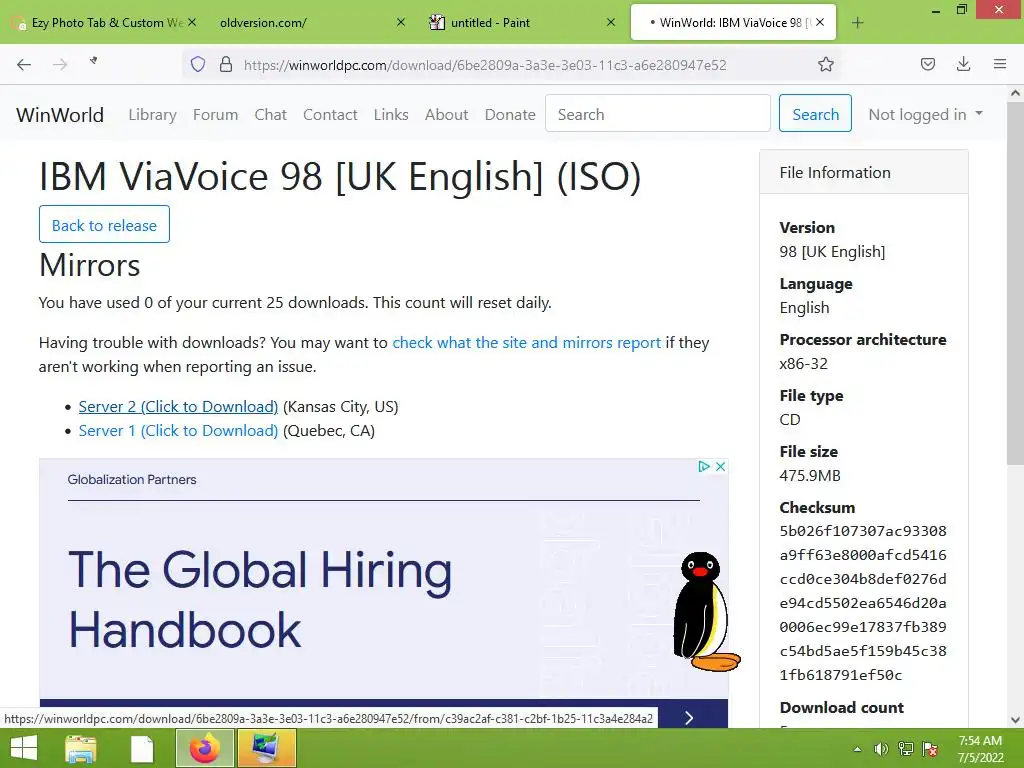1024x768 pixels.
Task: Open the Contact nav item
Action: (330, 115)
